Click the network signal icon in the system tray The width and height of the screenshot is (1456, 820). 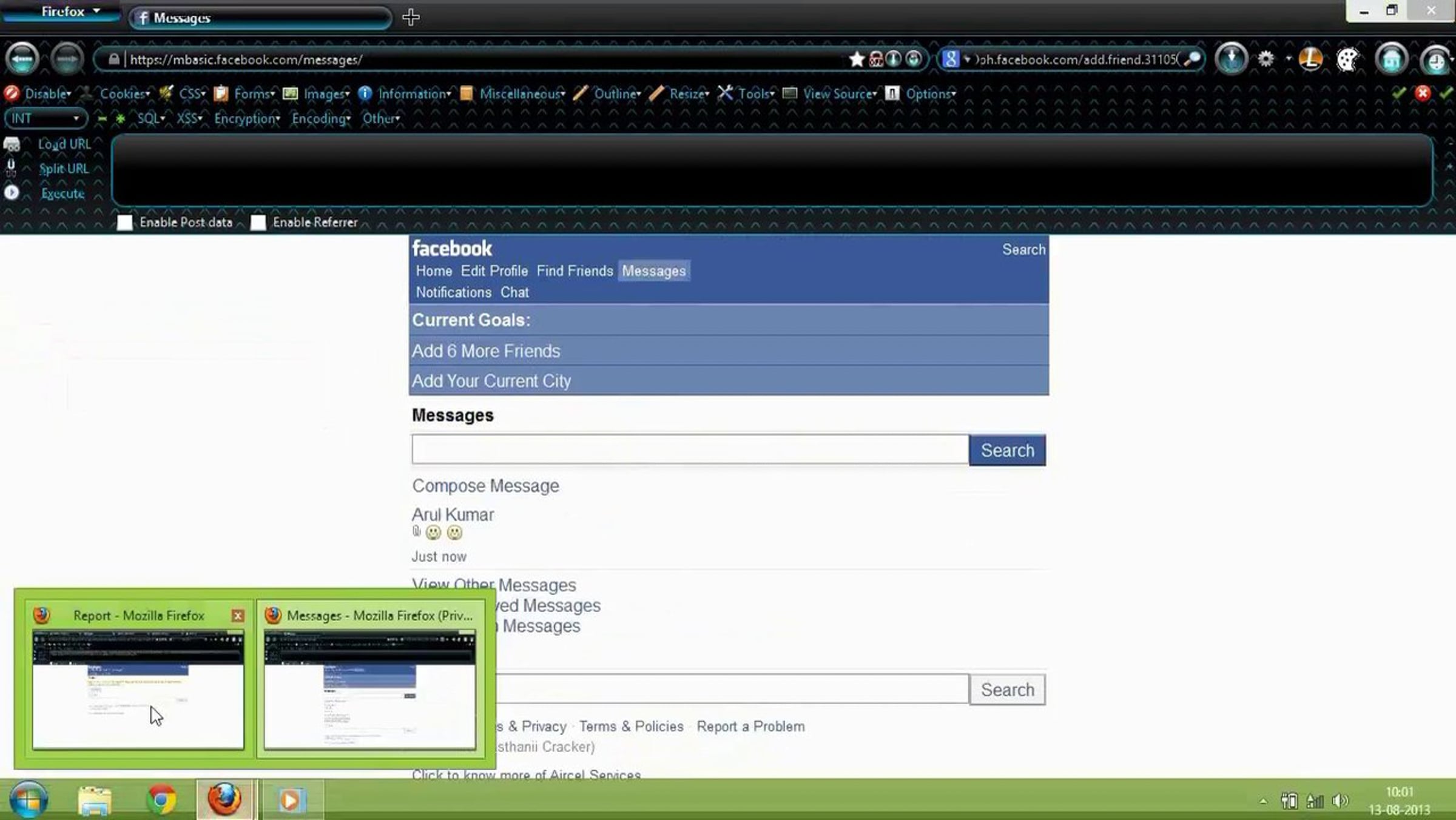pyautogui.click(x=1315, y=801)
